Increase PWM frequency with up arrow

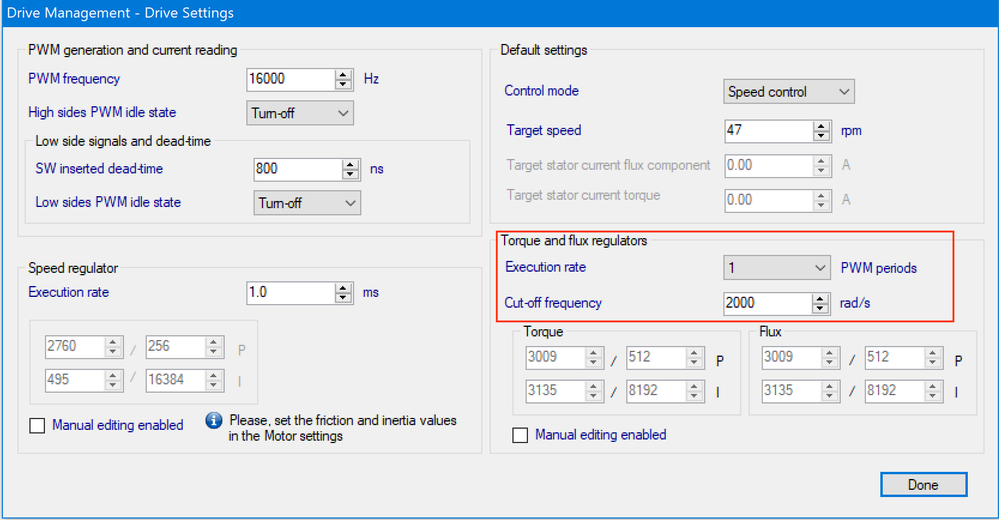click(343, 74)
